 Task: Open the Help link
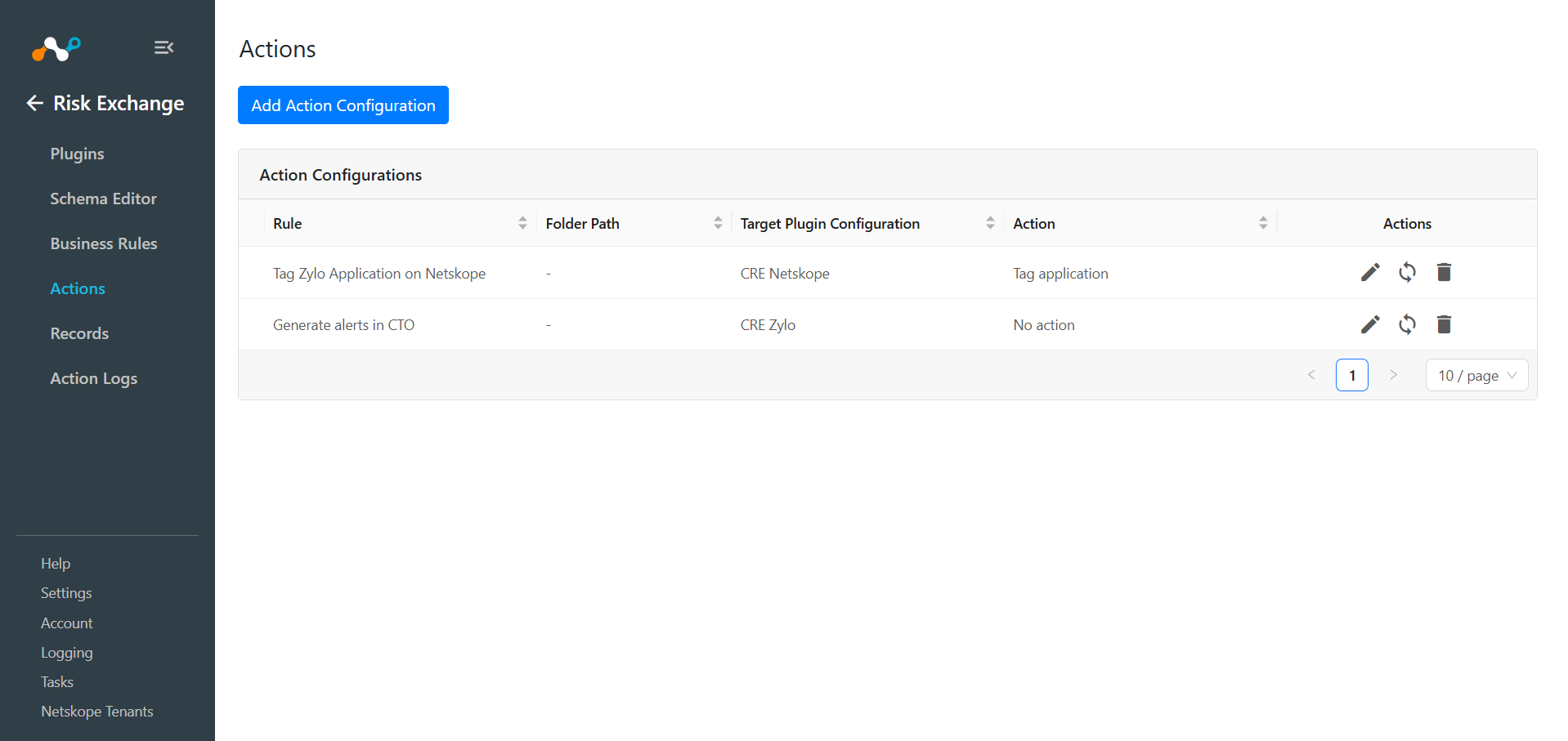click(56, 564)
